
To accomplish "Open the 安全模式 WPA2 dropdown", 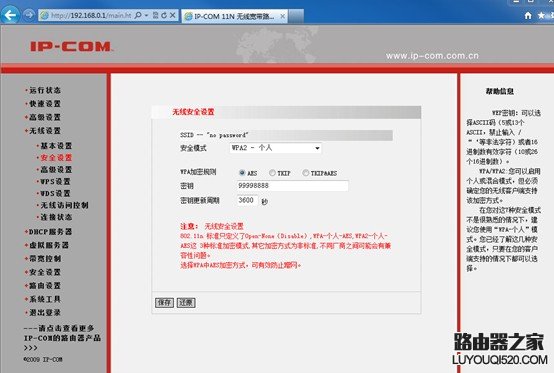I will point(276,148).
